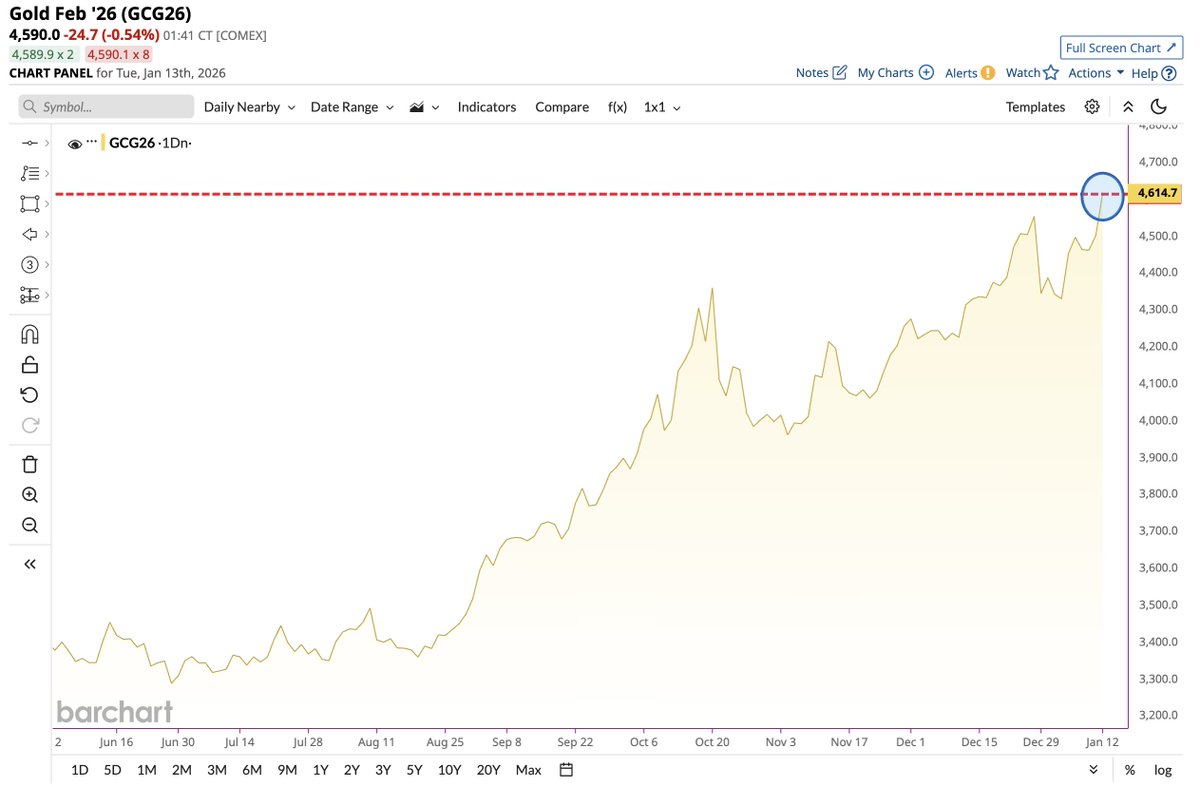The width and height of the screenshot is (1200, 787).
Task: Open the chart type dropdown
Action: pyautogui.click(x=423, y=106)
